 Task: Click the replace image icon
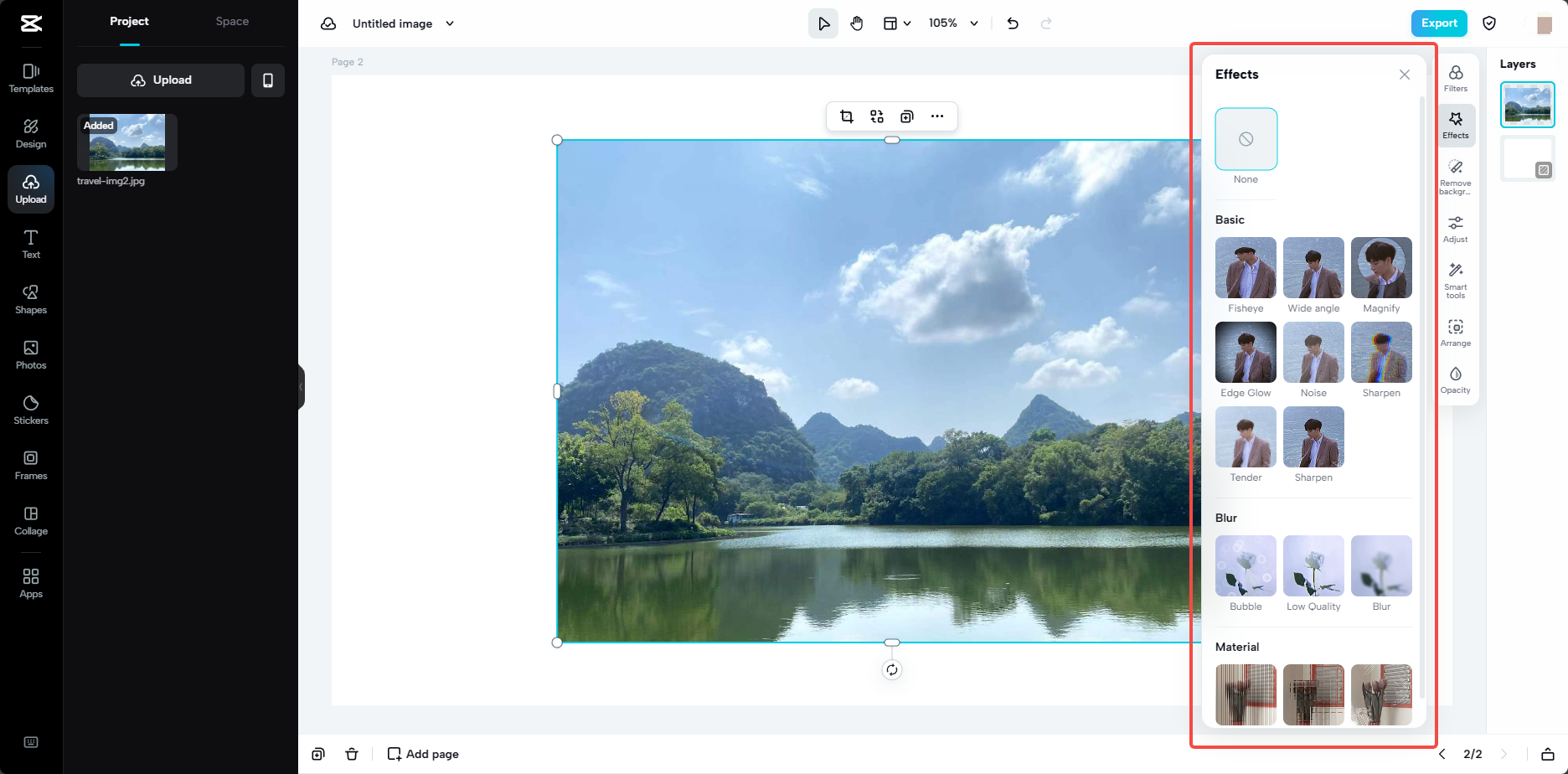click(877, 116)
